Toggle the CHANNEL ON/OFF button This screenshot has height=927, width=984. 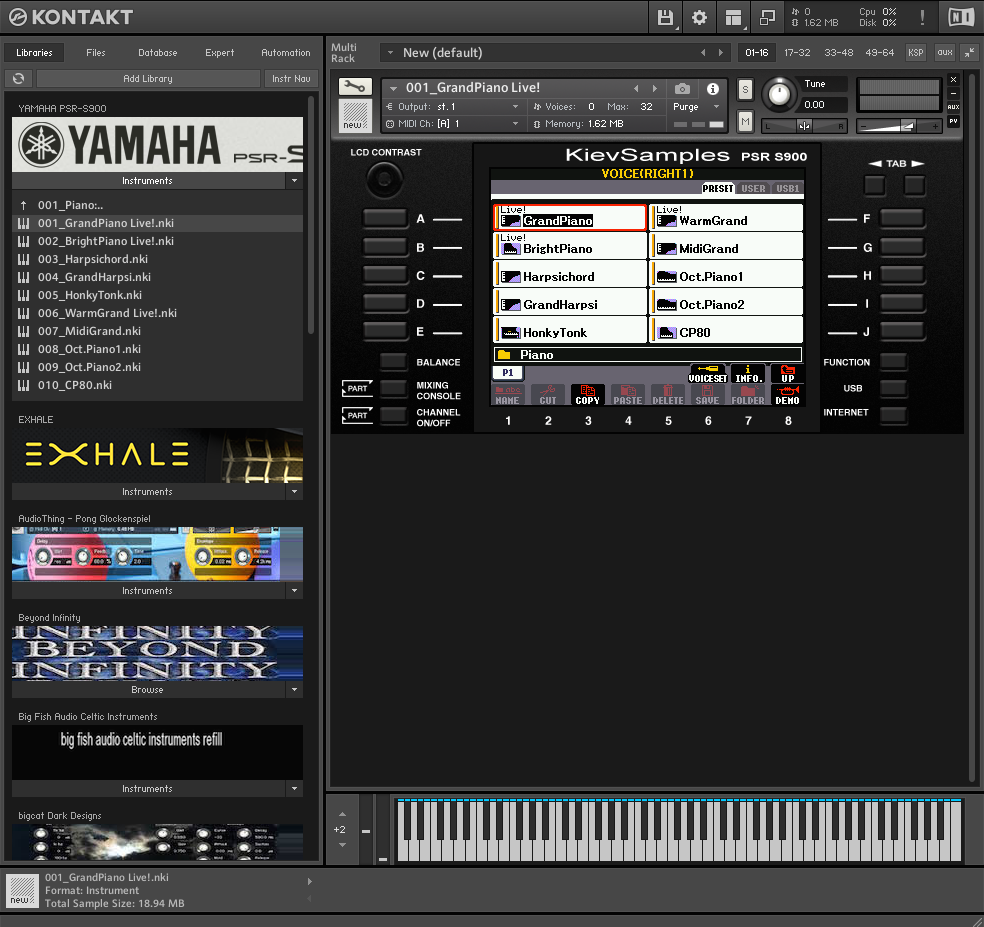tap(393, 415)
